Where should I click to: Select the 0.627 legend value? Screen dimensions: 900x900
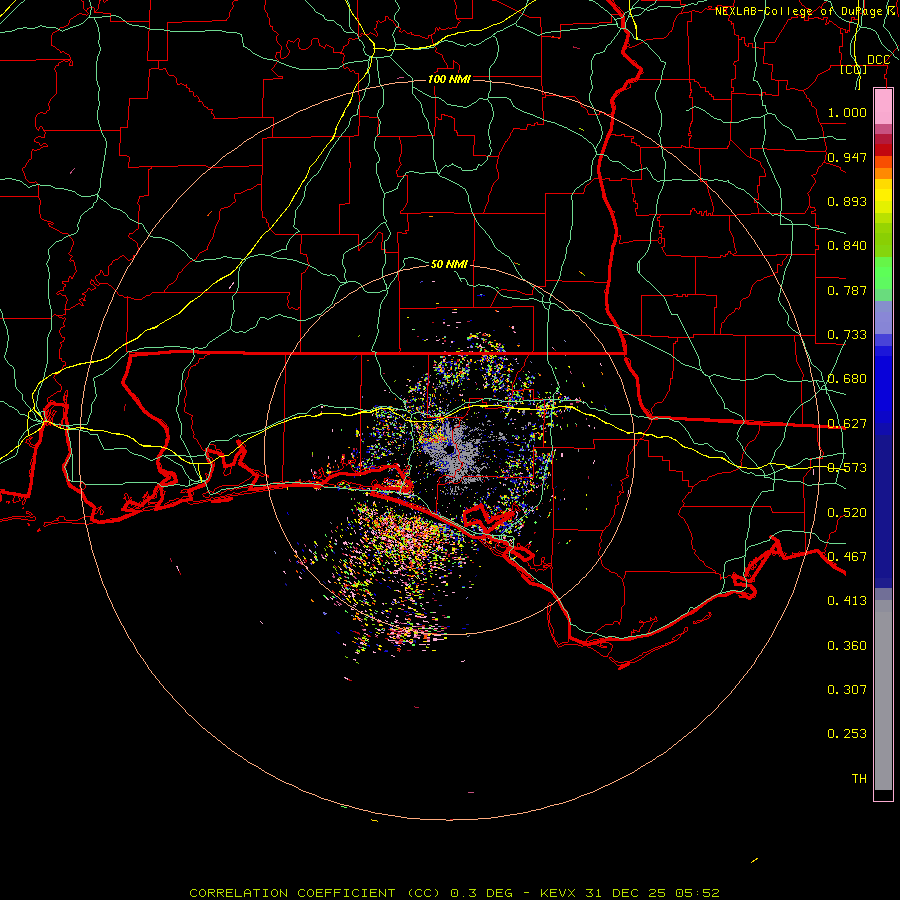[847, 424]
